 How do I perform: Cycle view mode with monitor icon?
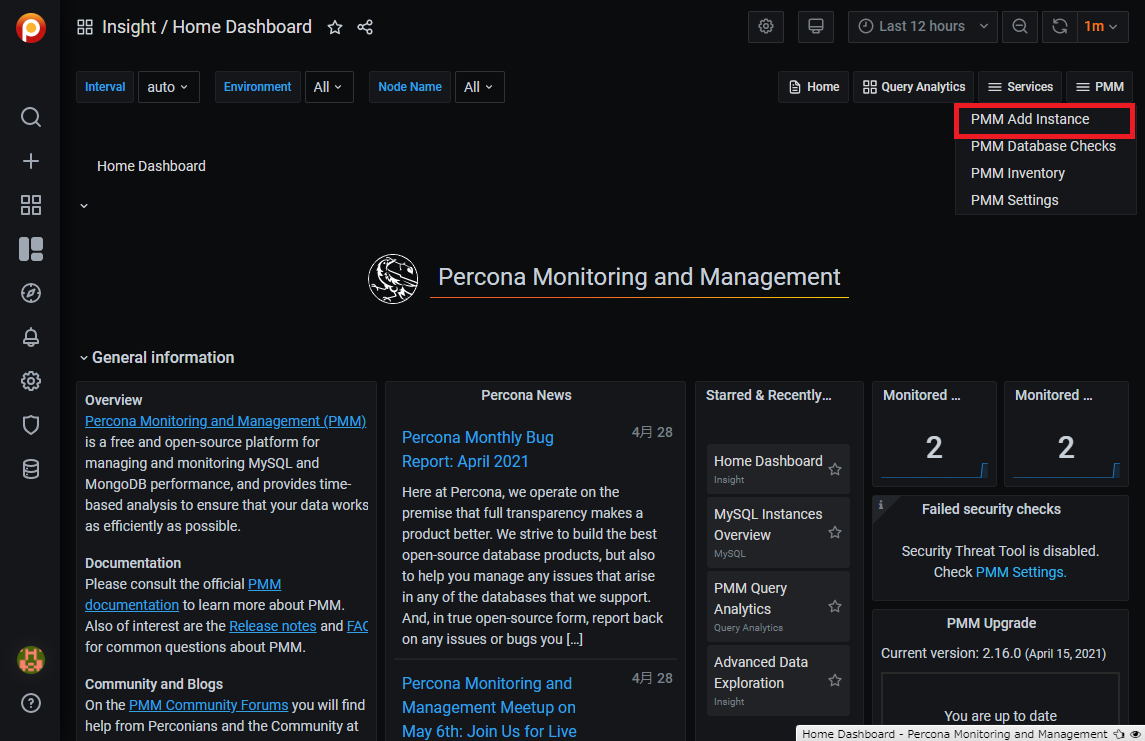(816, 26)
